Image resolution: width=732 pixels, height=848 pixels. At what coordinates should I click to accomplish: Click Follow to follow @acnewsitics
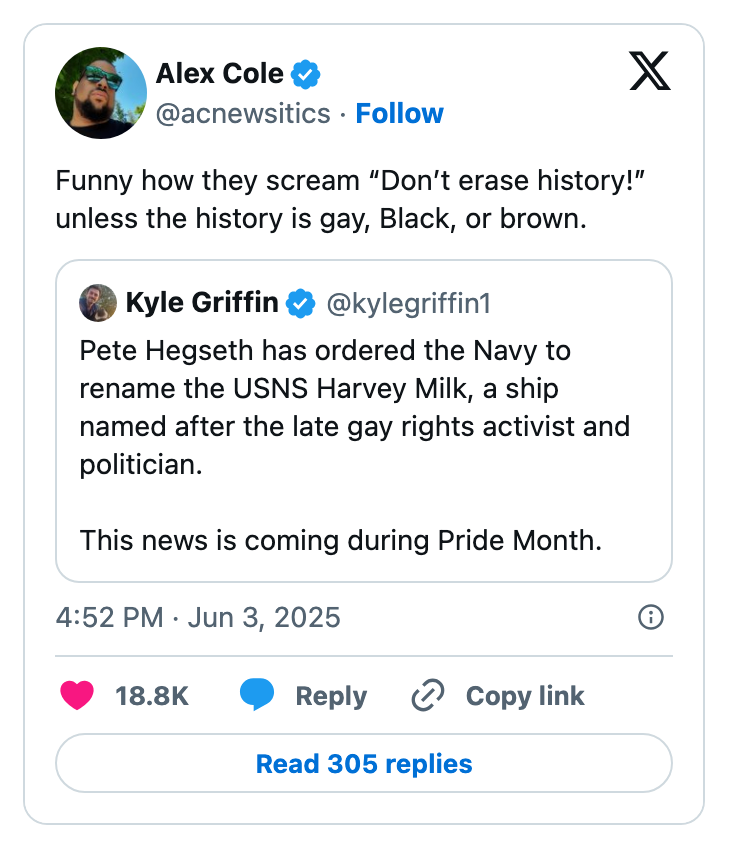coord(400,114)
